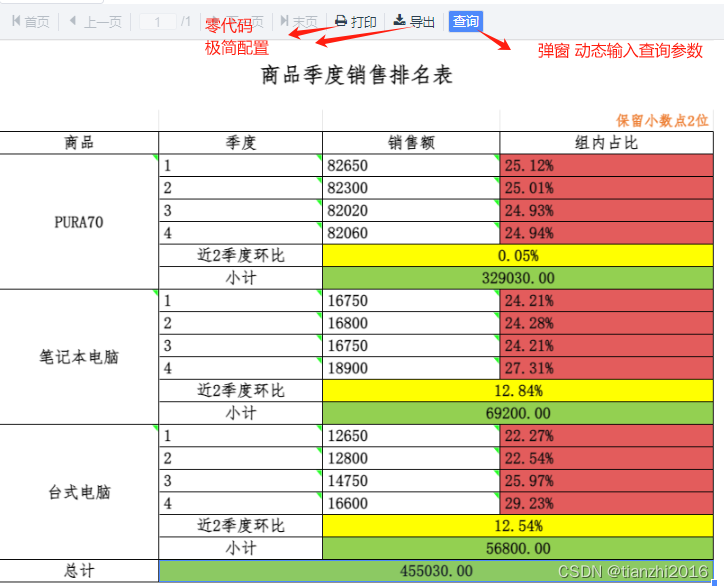Click the 小计 label under PURA70
This screenshot has height=588, width=724.
[241, 278]
